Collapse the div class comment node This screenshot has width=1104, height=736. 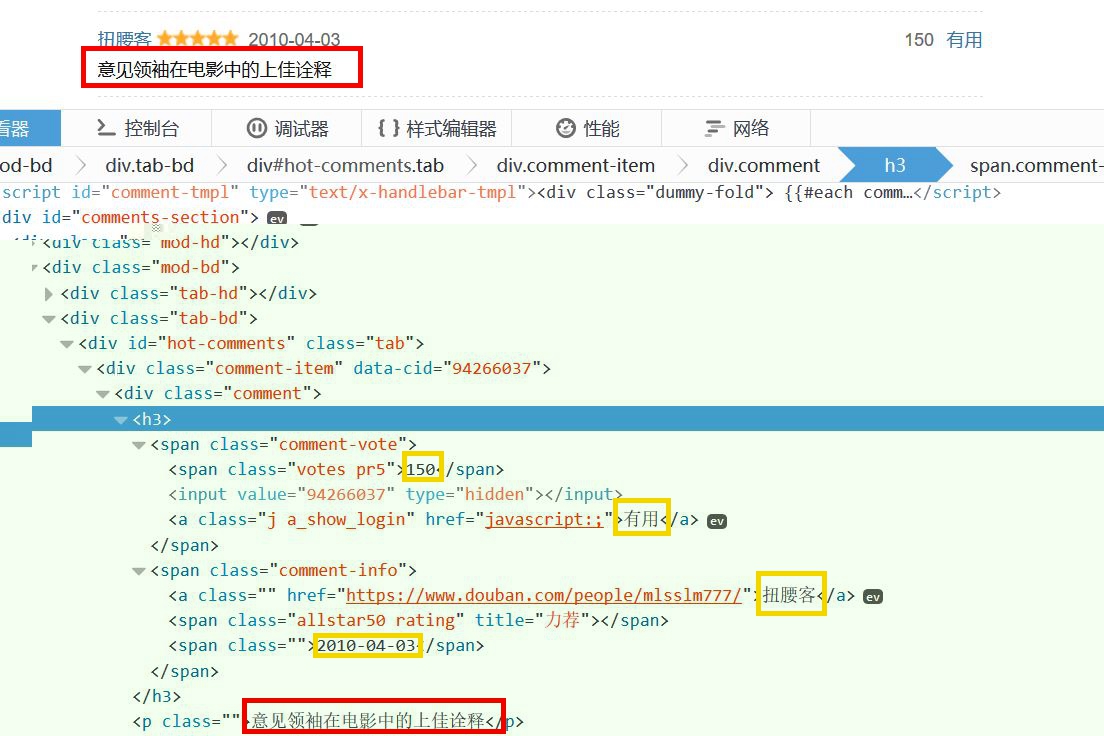103,394
